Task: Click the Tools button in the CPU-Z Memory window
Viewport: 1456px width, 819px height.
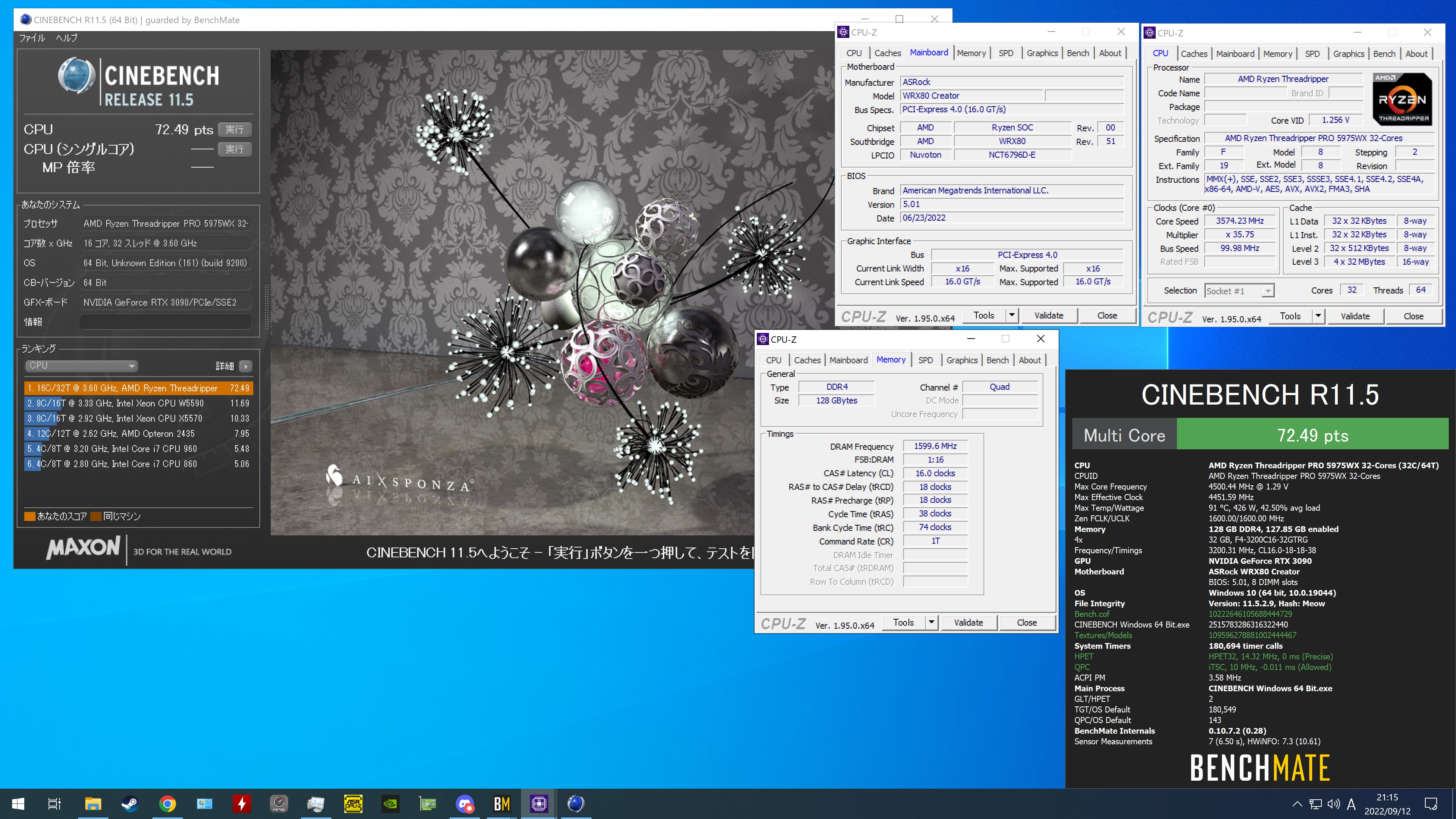Action: point(903,622)
